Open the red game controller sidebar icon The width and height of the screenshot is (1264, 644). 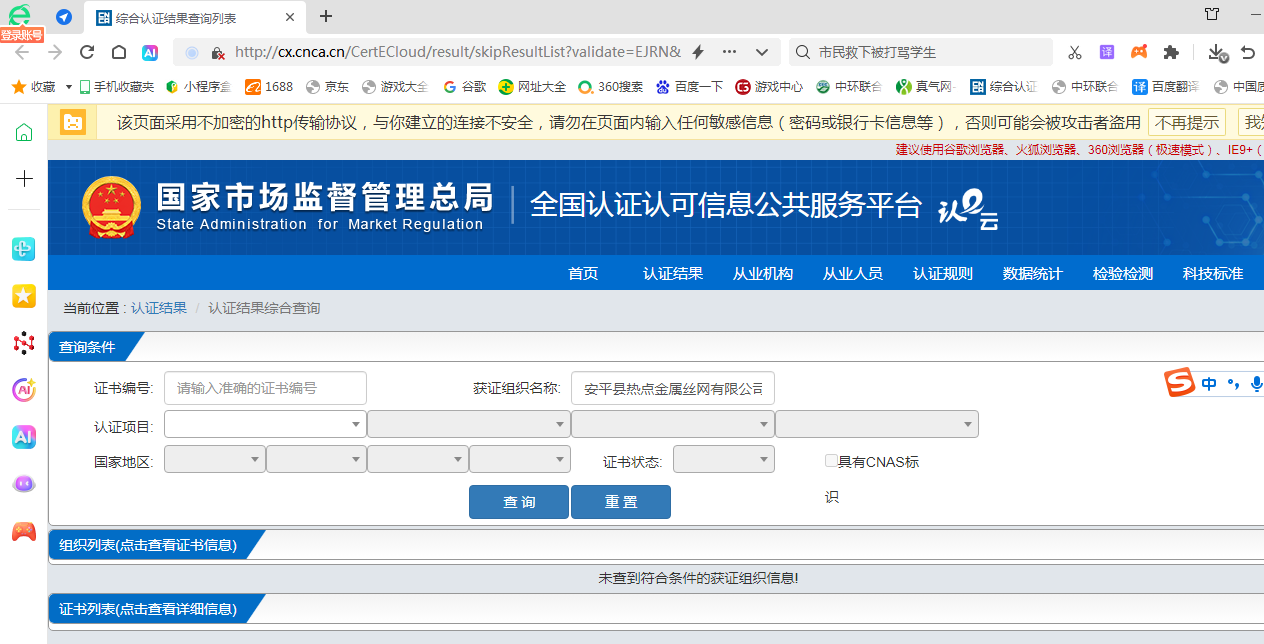24,531
